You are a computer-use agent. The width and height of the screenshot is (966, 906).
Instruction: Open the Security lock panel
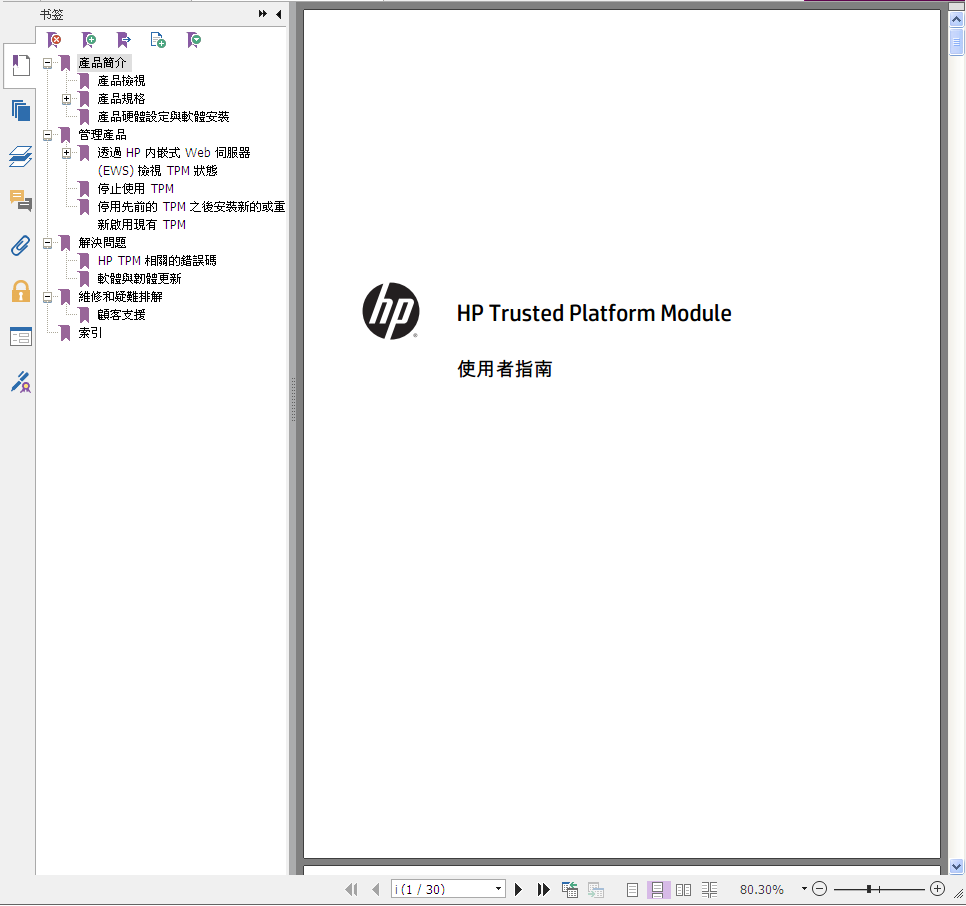point(20,291)
